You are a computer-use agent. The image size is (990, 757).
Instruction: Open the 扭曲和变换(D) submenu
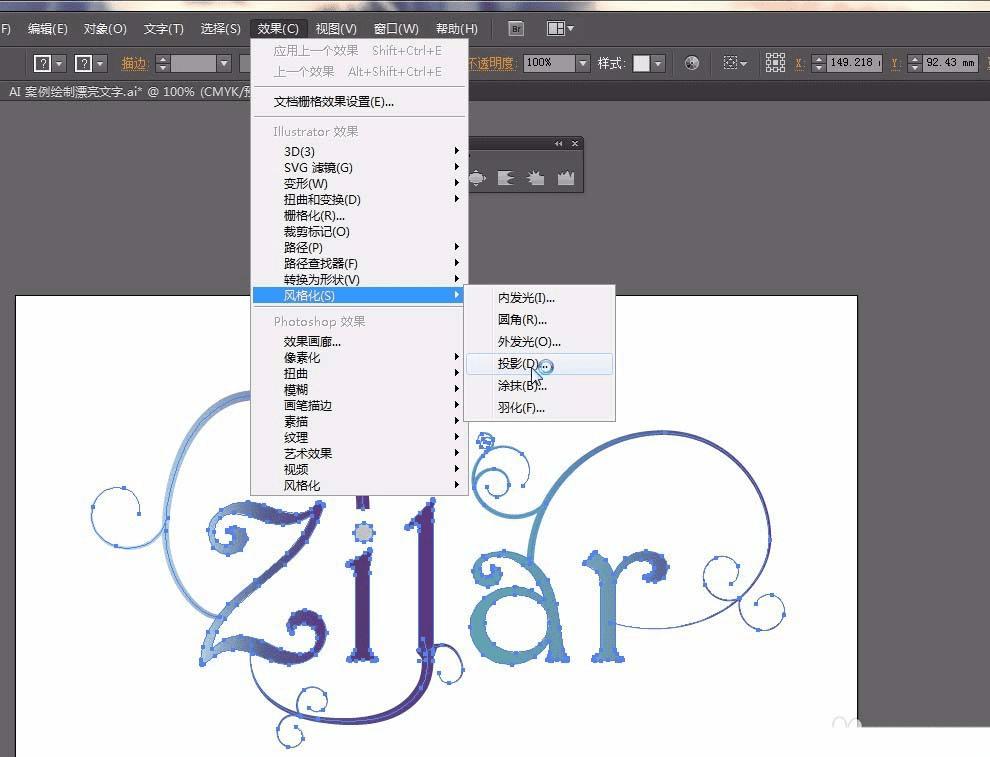[359, 200]
